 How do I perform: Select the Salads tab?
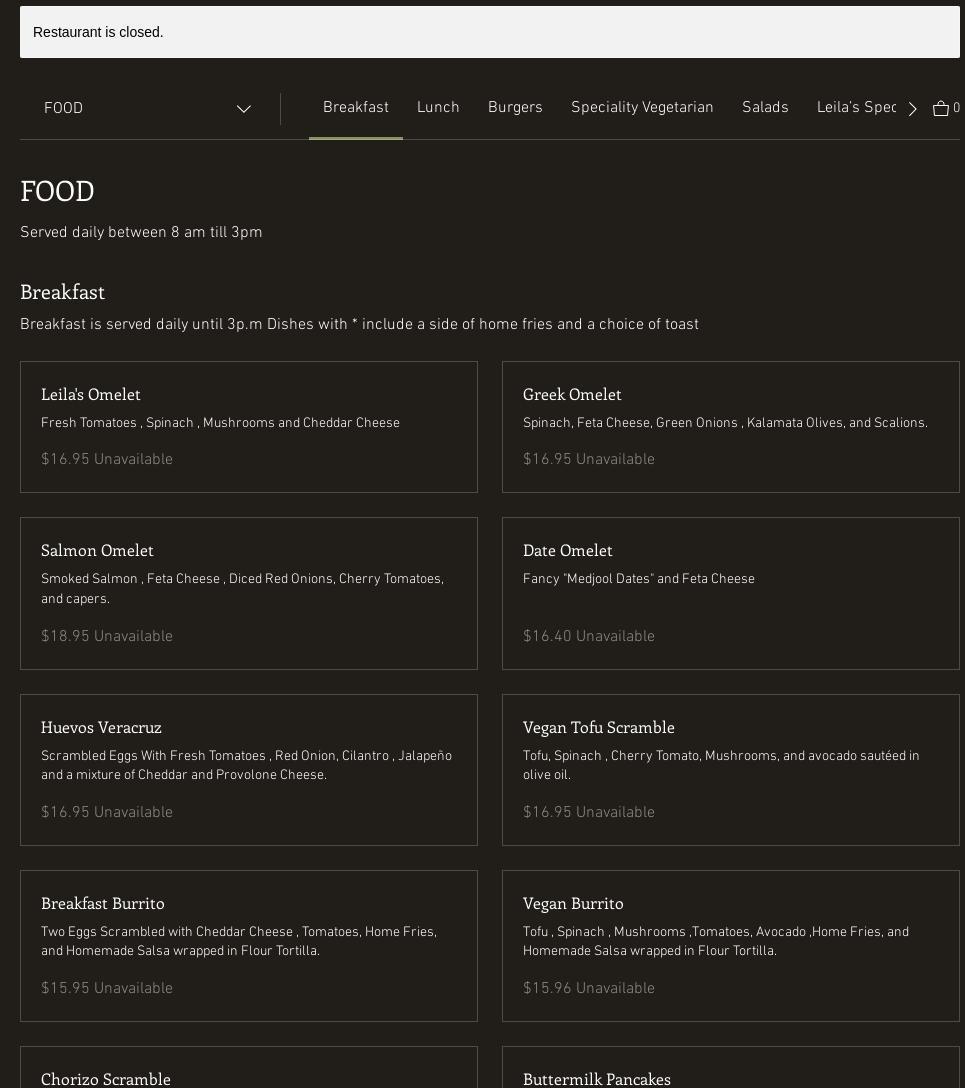tap(765, 108)
